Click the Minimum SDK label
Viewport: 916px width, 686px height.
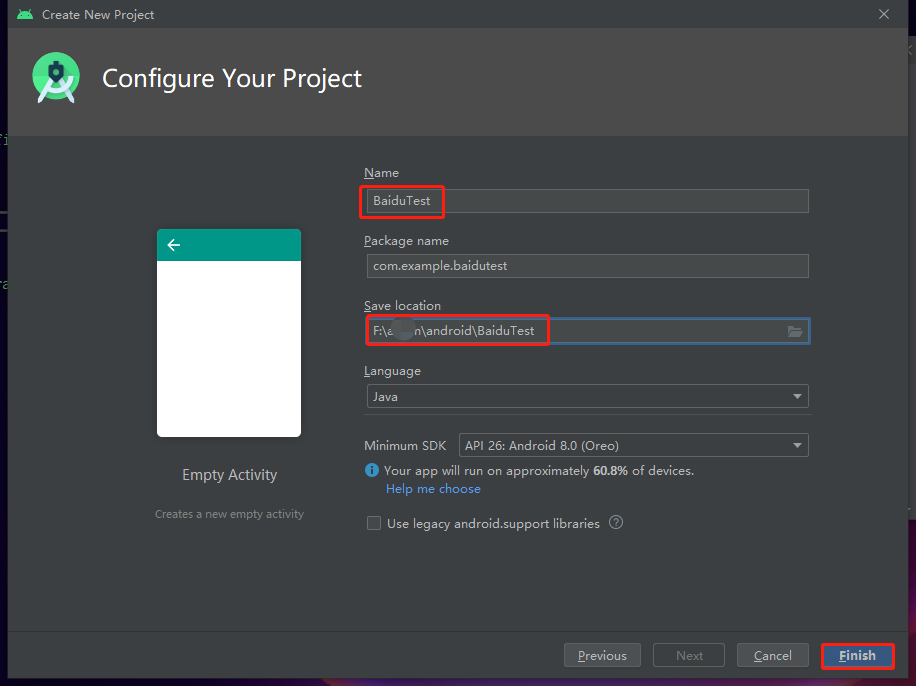tap(405, 446)
